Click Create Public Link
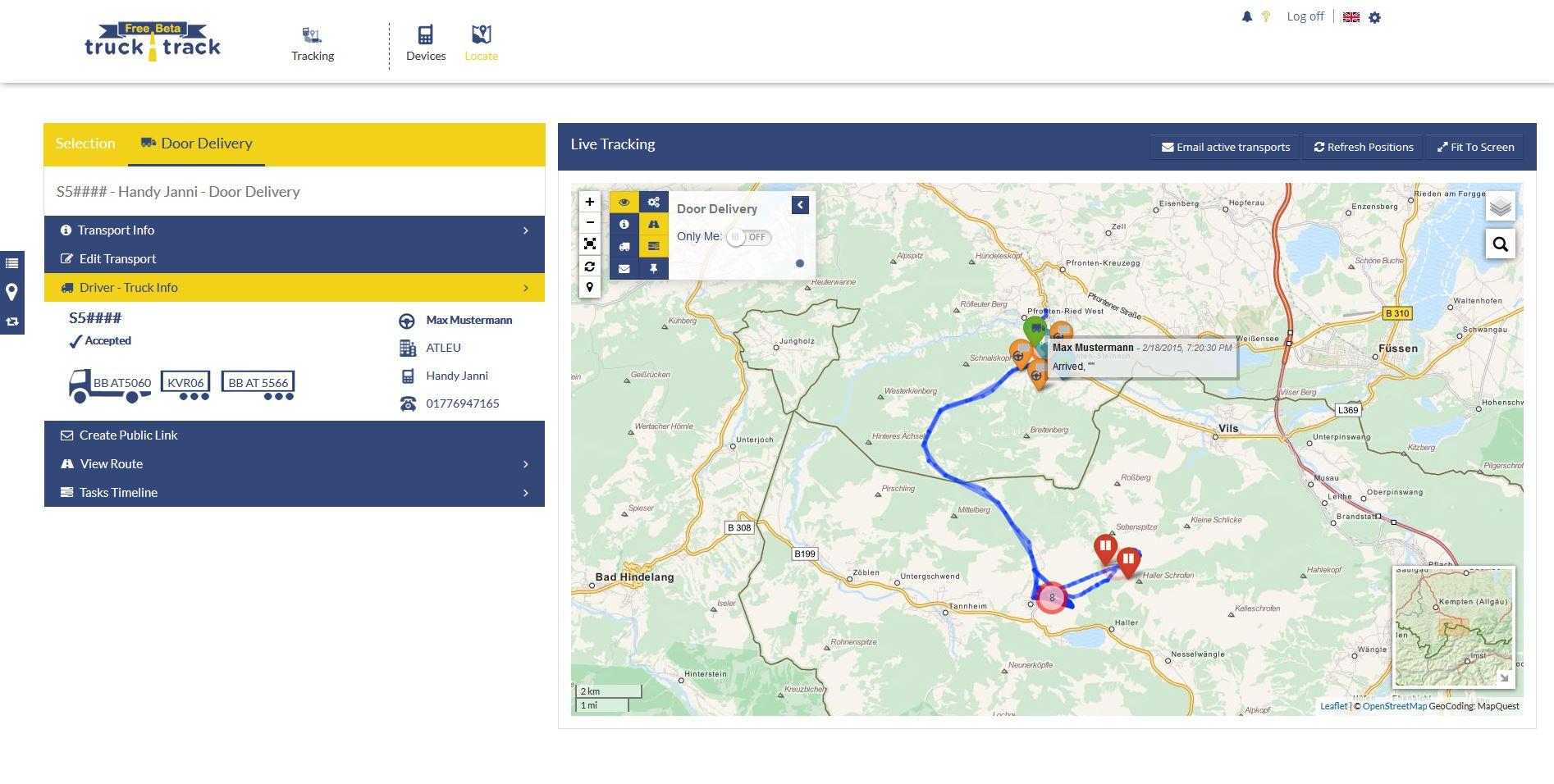1554x784 pixels. pos(295,435)
